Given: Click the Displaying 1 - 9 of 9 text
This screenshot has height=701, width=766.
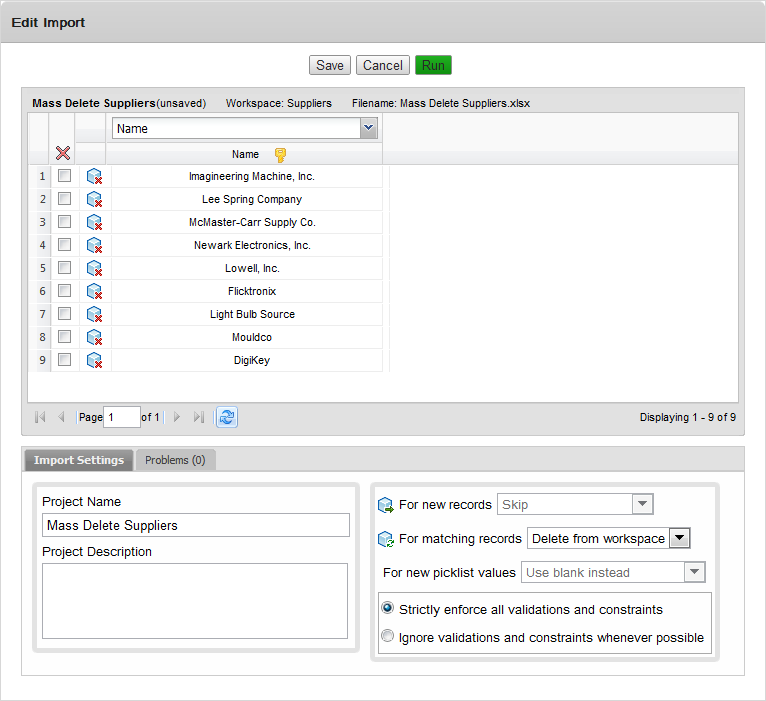Looking at the screenshot, I should click(x=688, y=417).
